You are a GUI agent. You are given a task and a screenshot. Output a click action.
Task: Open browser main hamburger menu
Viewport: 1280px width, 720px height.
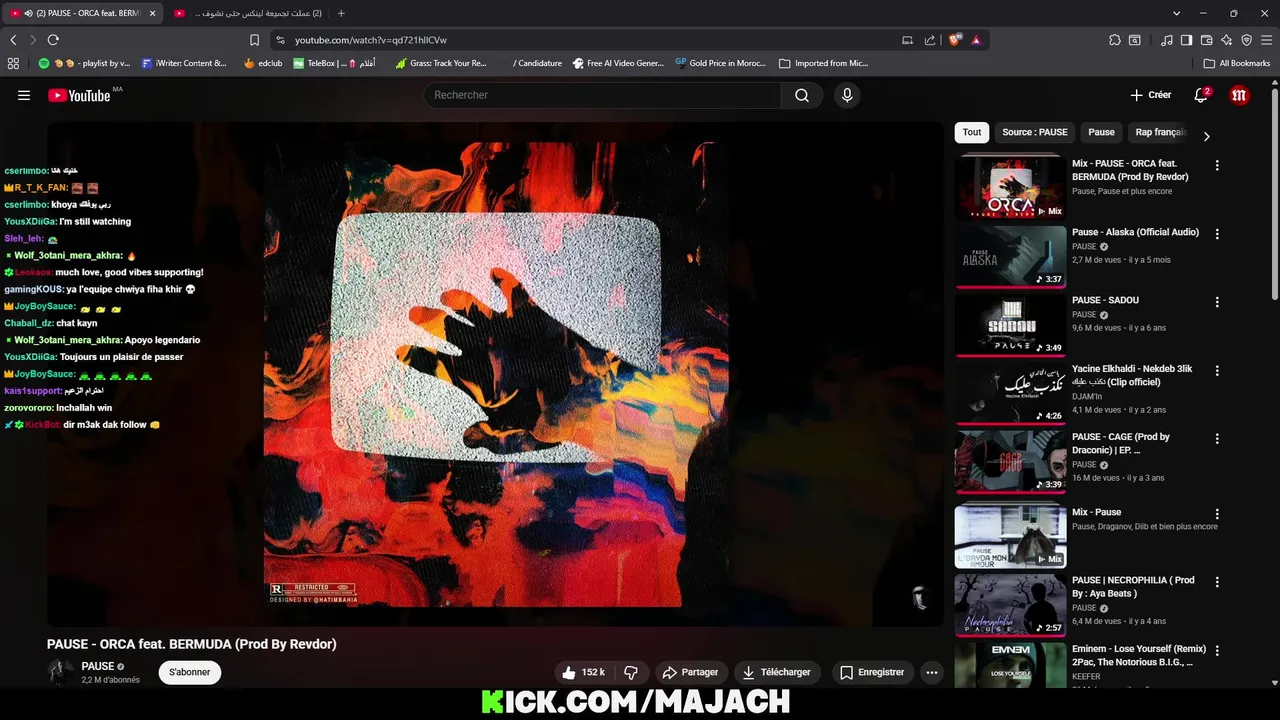pyautogui.click(x=1266, y=40)
